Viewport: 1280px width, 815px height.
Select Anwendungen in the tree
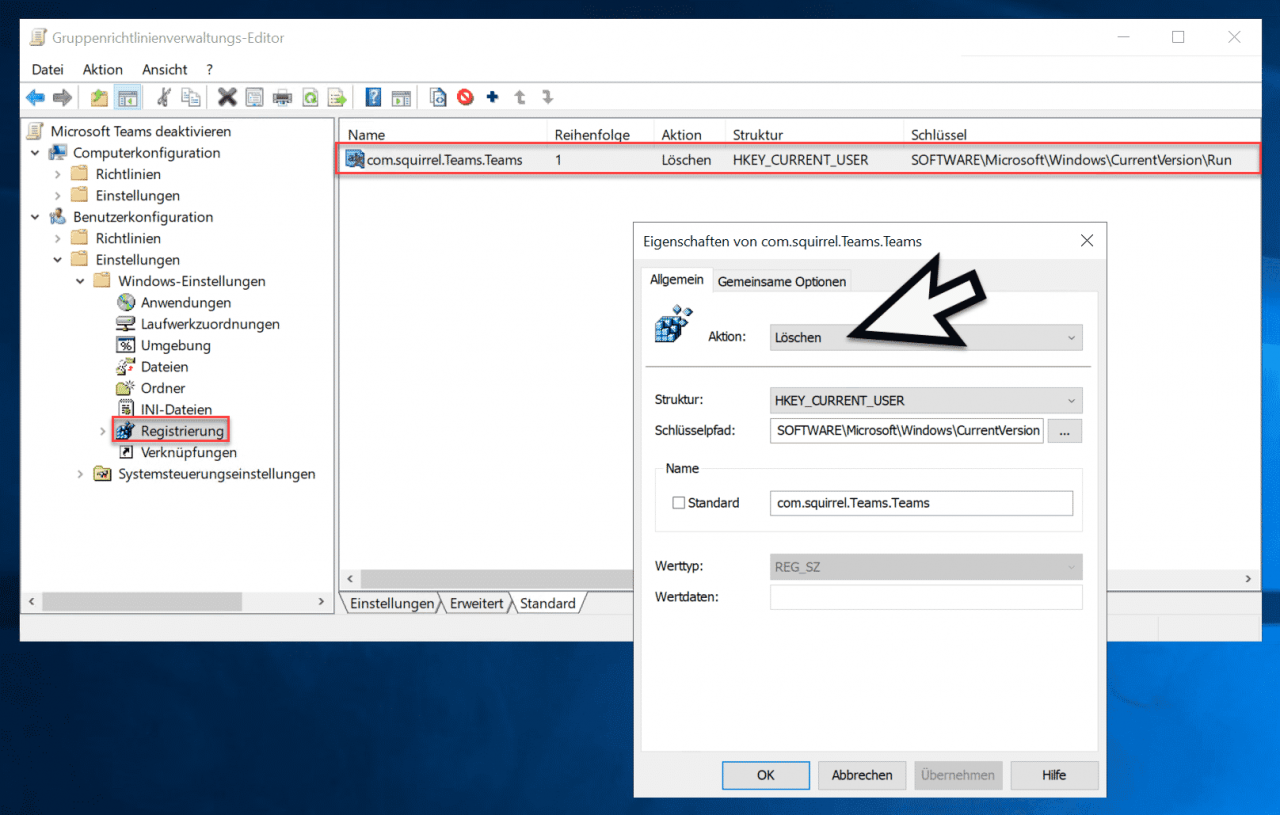[186, 302]
